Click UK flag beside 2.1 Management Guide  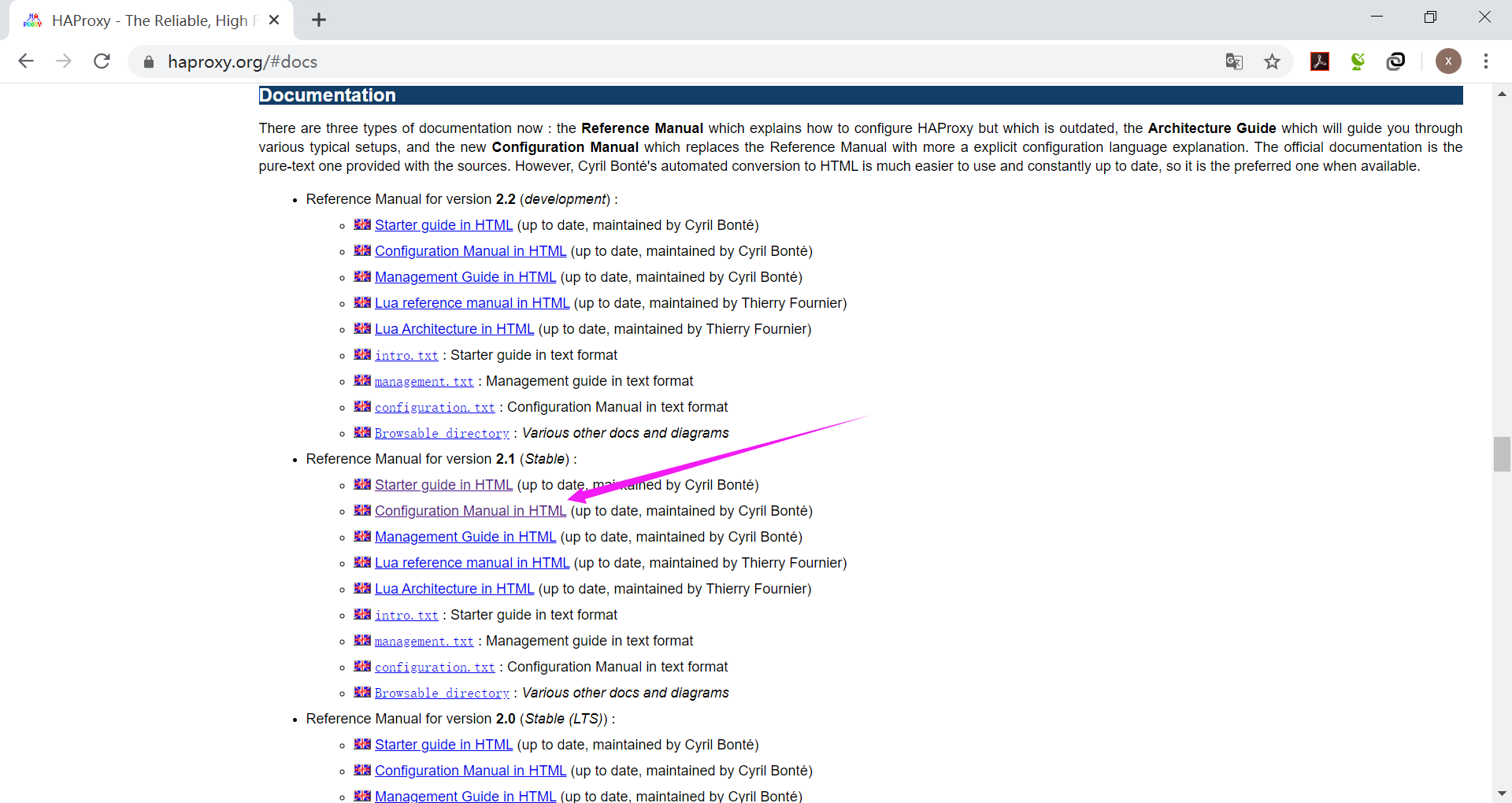(362, 536)
